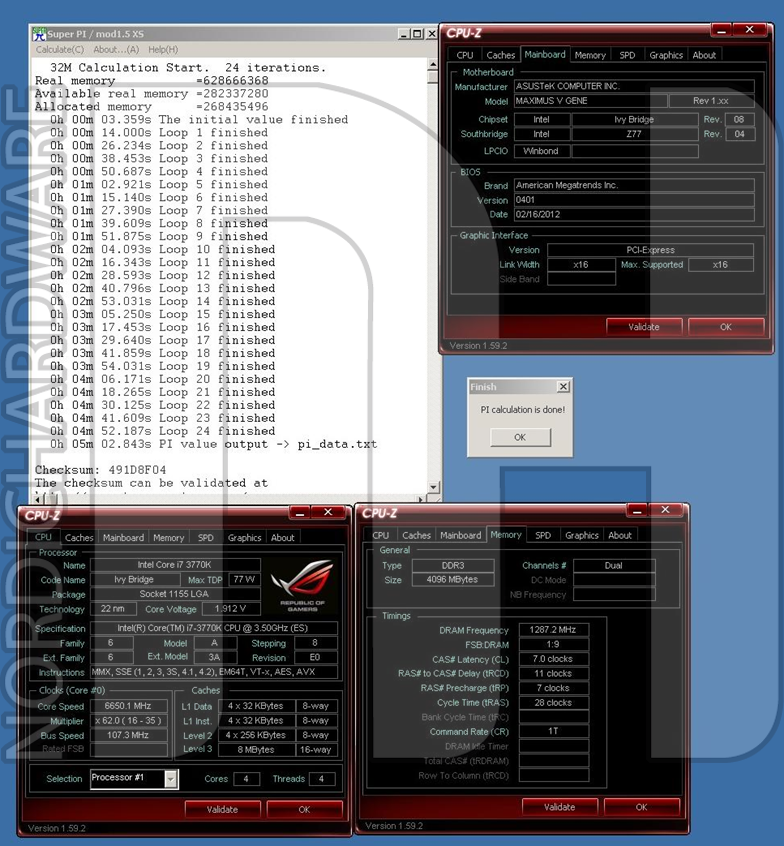This screenshot has width=784, height=846.
Task: Close the CPU-Z window showing Processor info
Action: pos(327,513)
